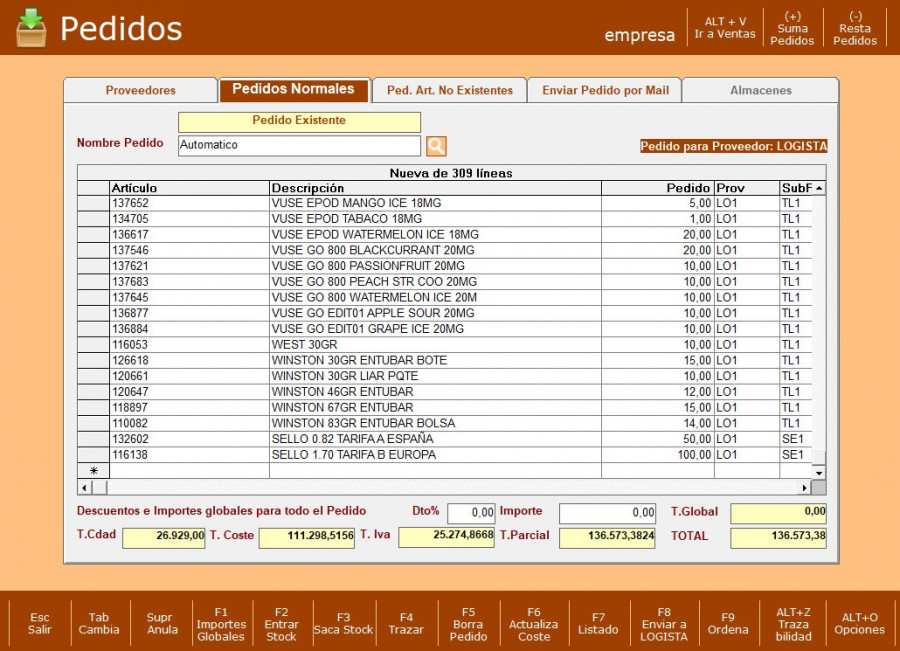Select the WINSTON 30GR ENTUBAR BOTE row
Viewport: 900px width, 651px height.
point(359,360)
